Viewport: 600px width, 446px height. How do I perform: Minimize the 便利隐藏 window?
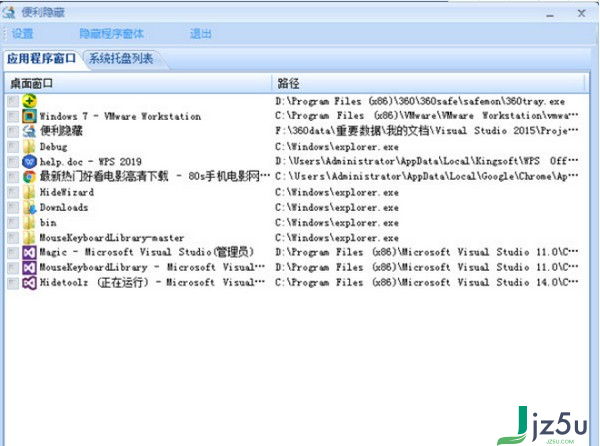(550, 15)
